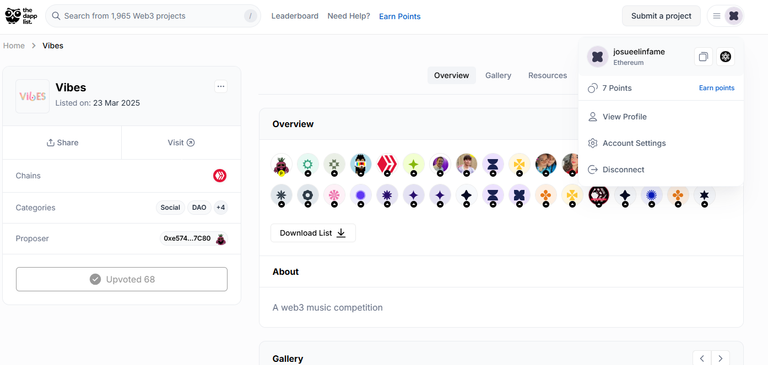Go to next gallery image
This screenshot has width=768, height=365.
(720, 358)
